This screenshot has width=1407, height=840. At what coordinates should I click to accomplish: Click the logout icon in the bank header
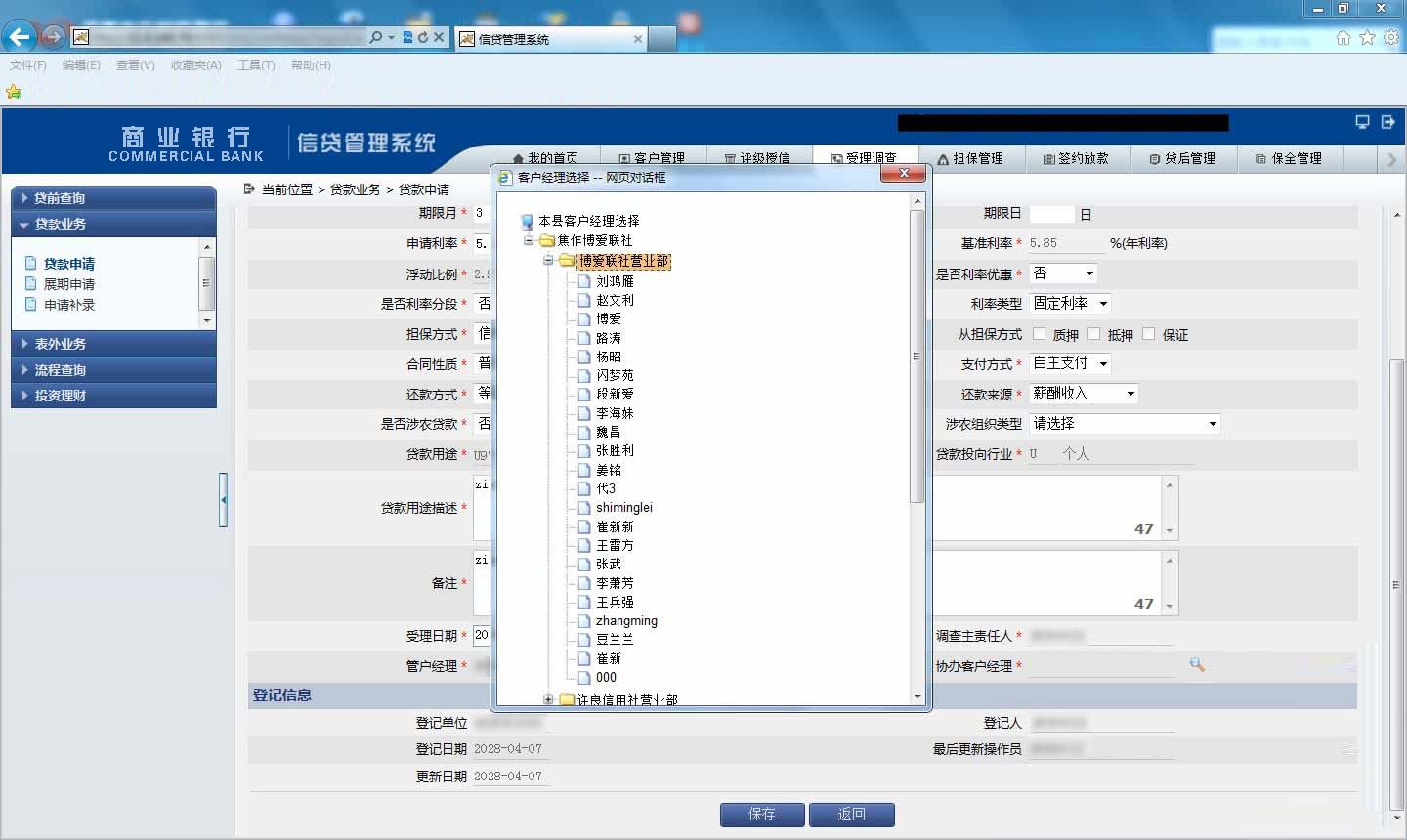pyautogui.click(x=1387, y=122)
